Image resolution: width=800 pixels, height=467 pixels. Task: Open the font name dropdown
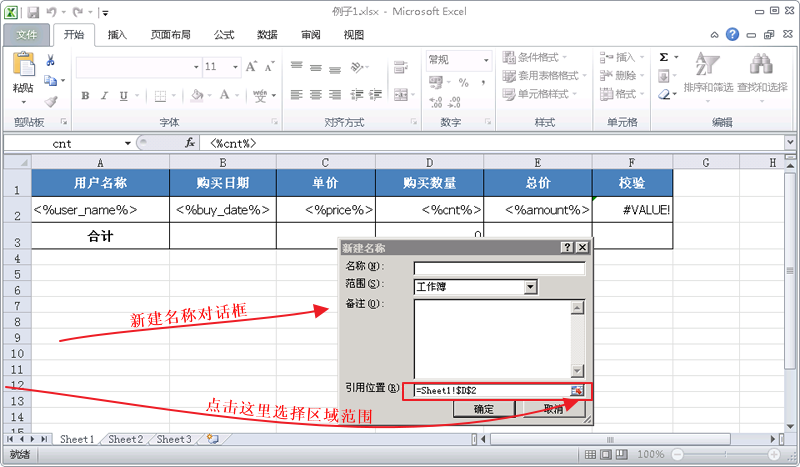coord(196,67)
